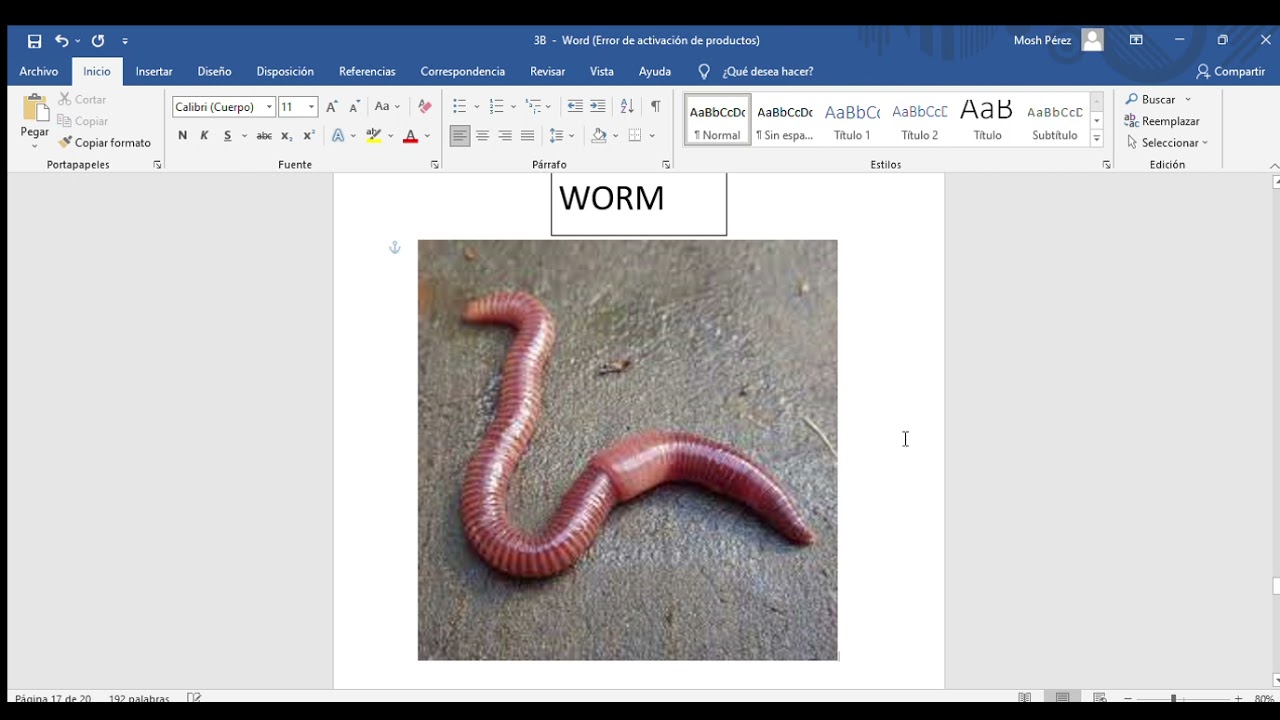
Task: Open the Portapapeles dialog launcher
Action: click(157, 165)
